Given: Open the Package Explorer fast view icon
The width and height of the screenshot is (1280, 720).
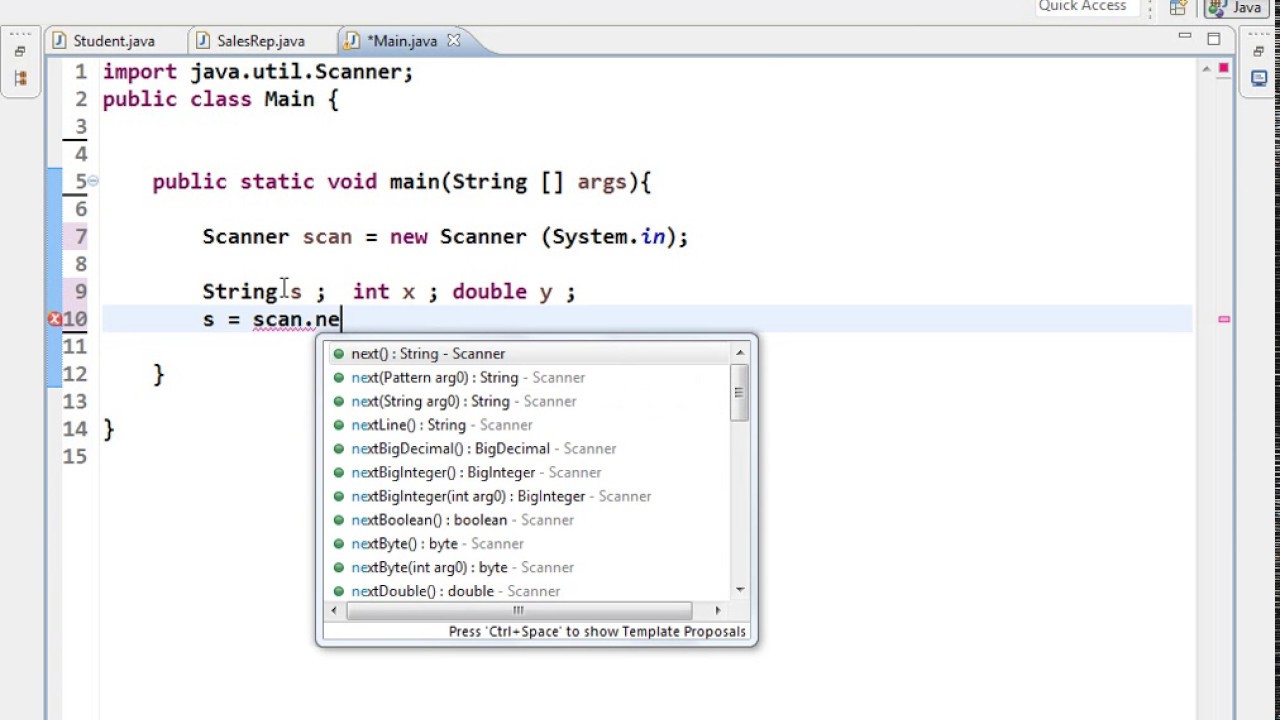Looking at the screenshot, I should point(20,77).
